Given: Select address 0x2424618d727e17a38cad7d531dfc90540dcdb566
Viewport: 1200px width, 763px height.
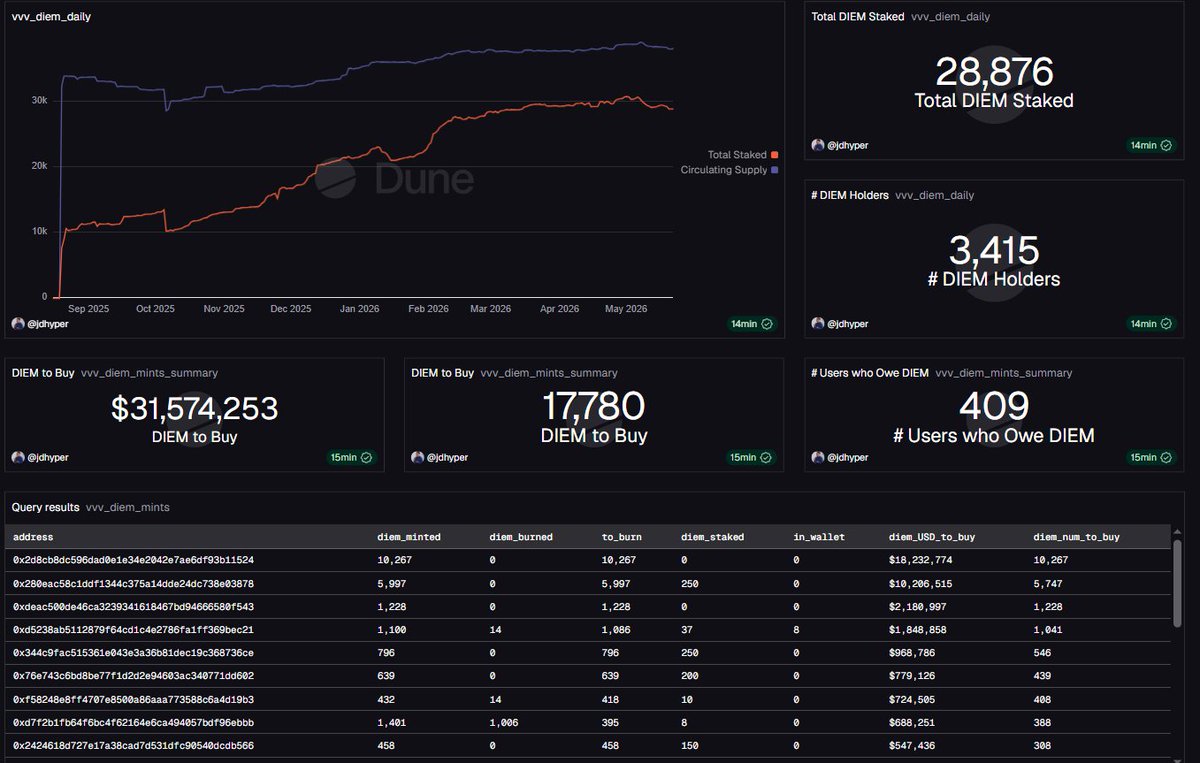Looking at the screenshot, I should coord(133,746).
